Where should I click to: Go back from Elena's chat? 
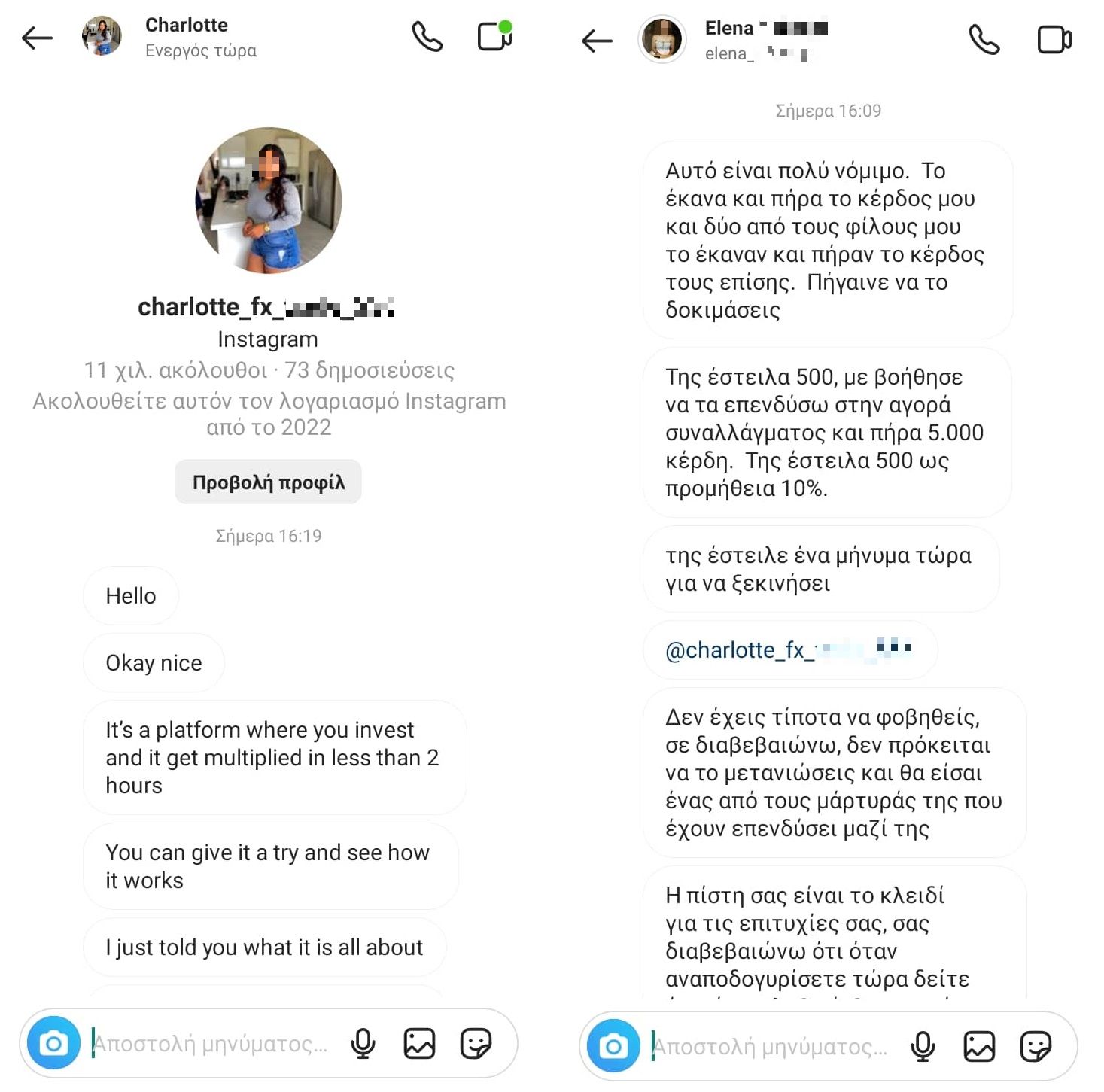[597, 41]
